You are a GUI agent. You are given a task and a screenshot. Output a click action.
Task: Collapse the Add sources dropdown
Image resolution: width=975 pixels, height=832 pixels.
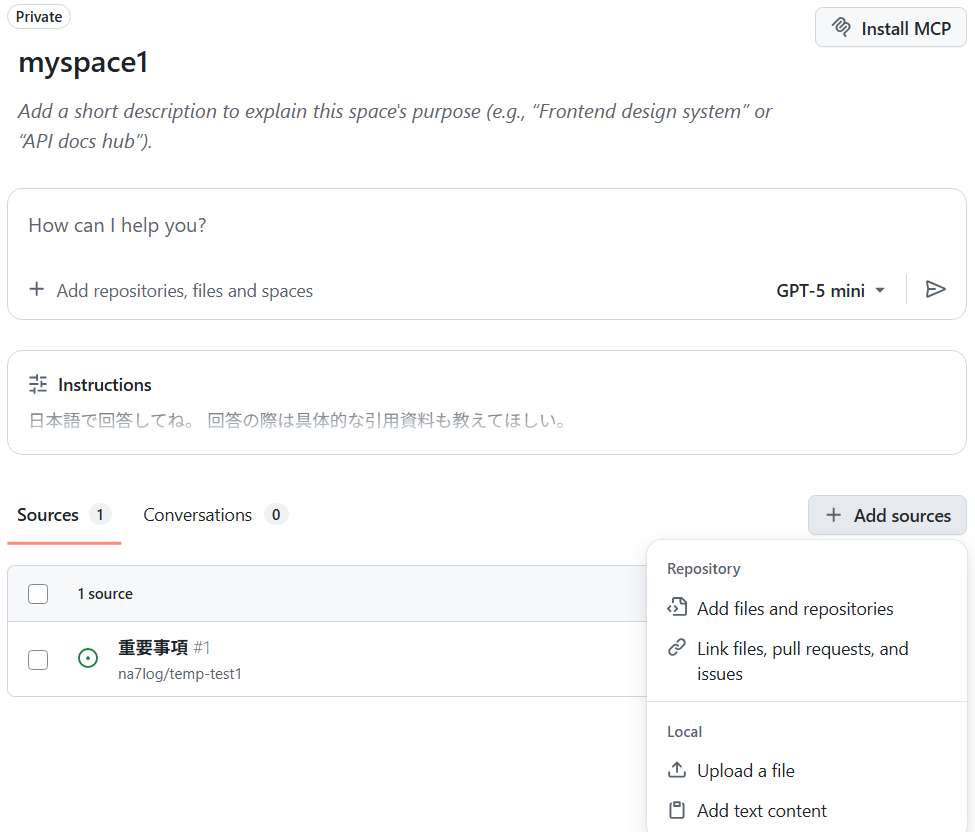tap(887, 515)
